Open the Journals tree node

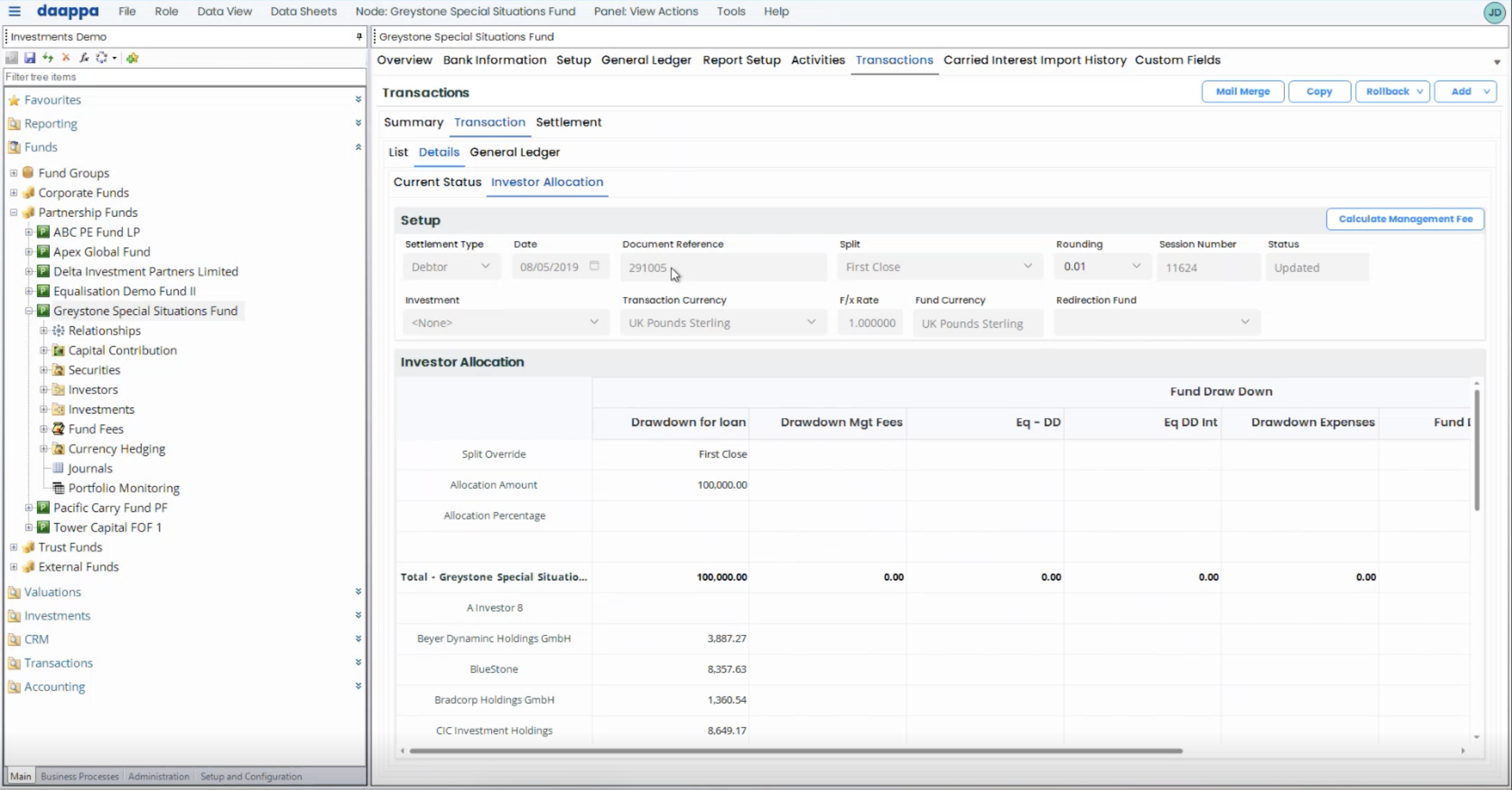tap(90, 468)
